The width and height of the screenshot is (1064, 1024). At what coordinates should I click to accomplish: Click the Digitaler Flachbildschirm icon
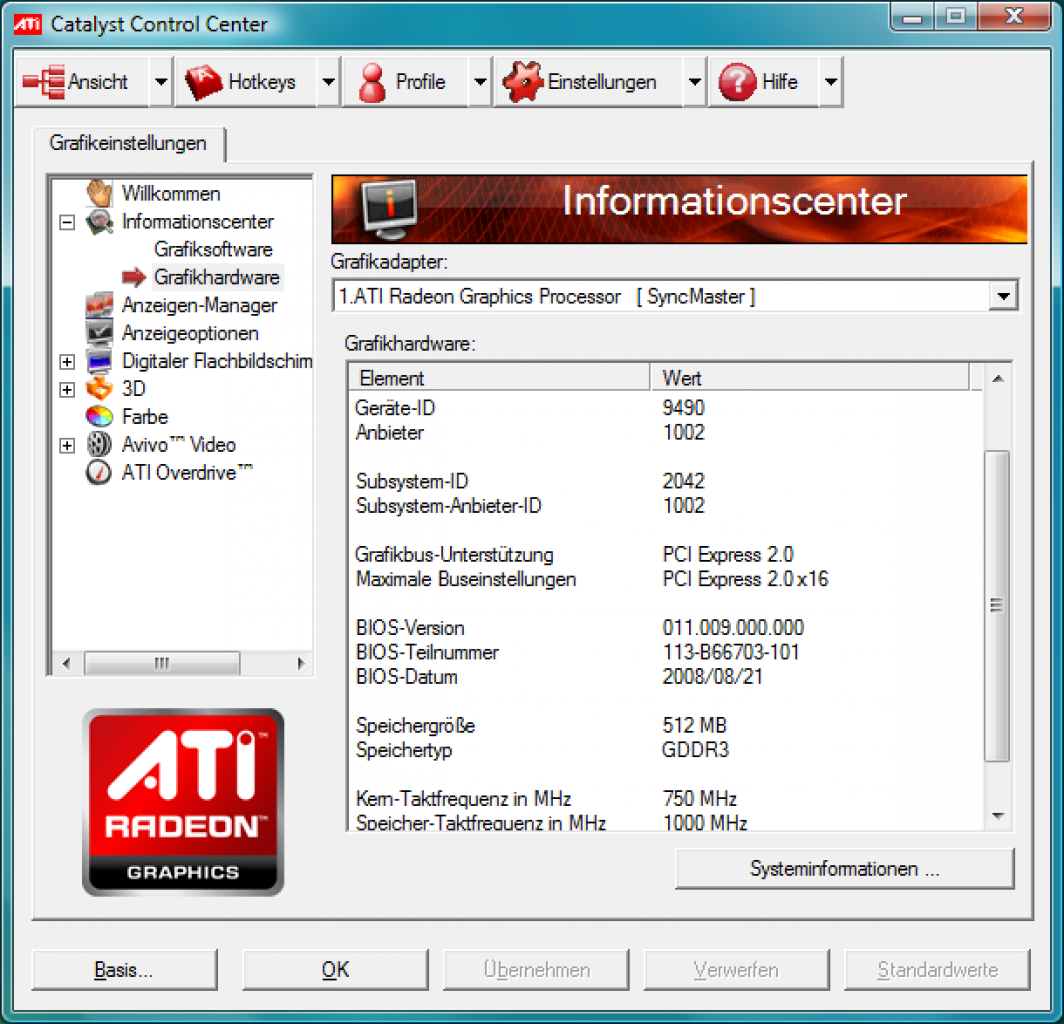click(x=99, y=362)
